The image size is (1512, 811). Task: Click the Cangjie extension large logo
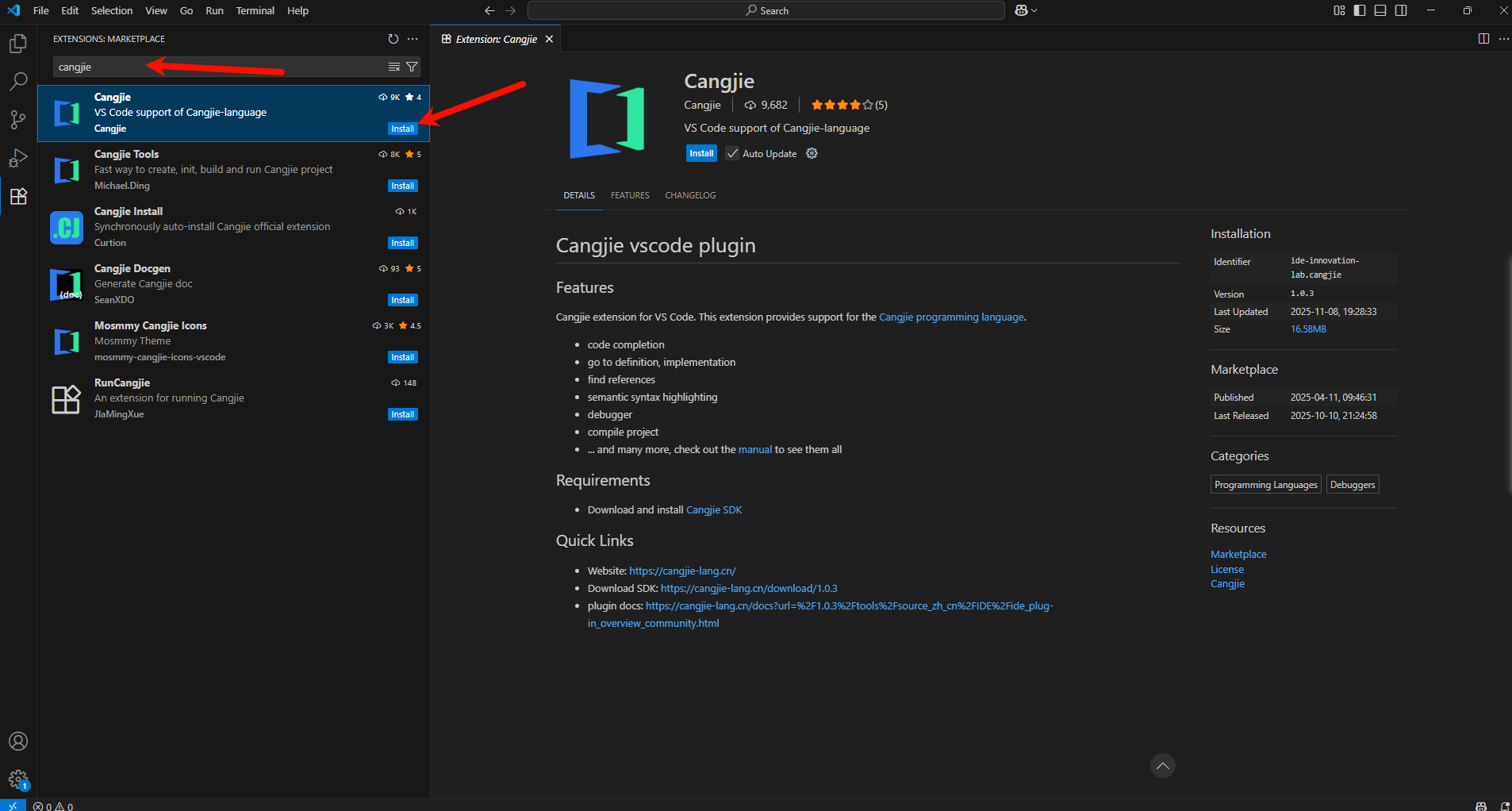(607, 119)
